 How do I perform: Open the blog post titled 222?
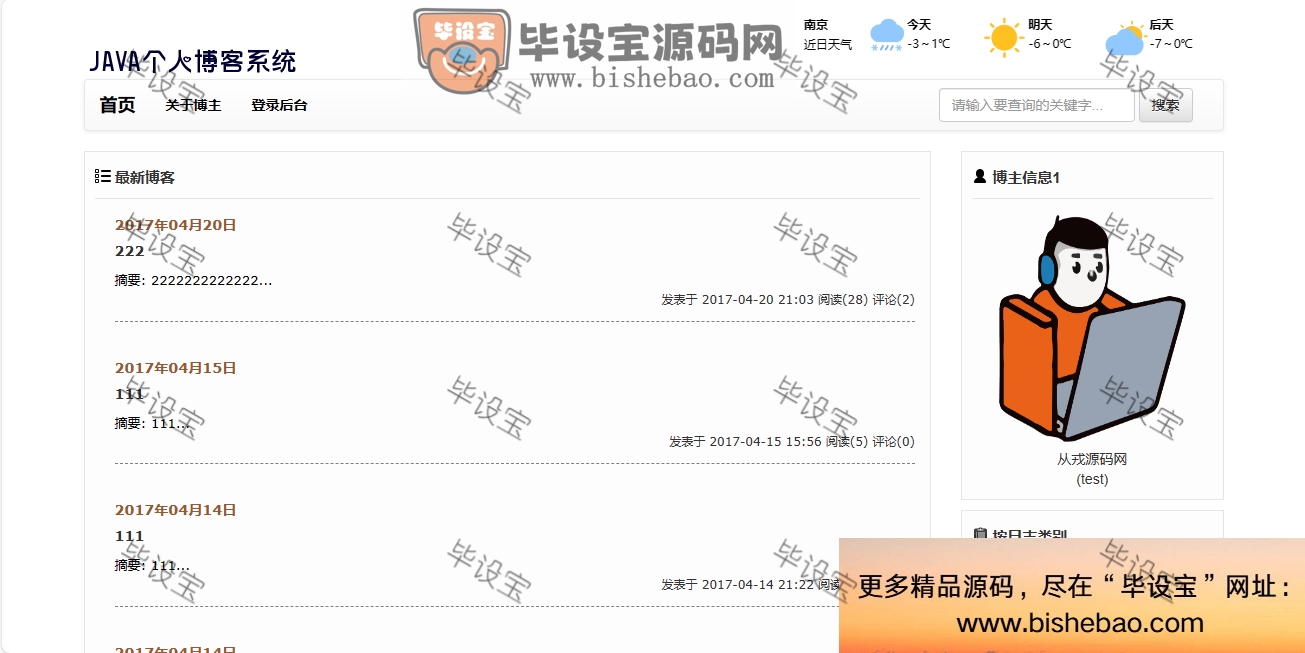(130, 251)
